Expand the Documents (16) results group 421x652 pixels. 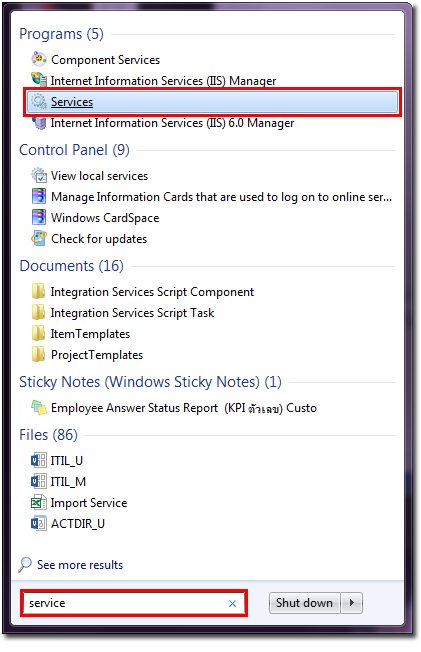71,266
